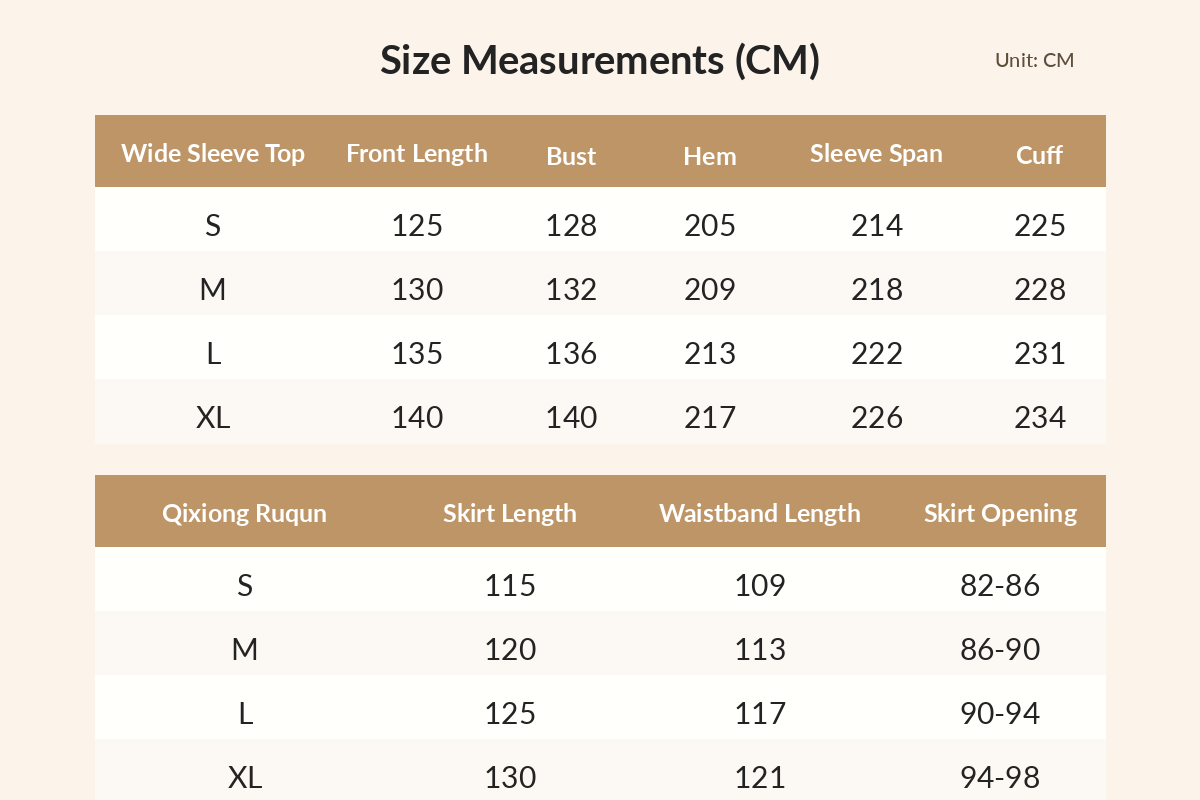Select the Sleeve Span header

click(x=876, y=153)
